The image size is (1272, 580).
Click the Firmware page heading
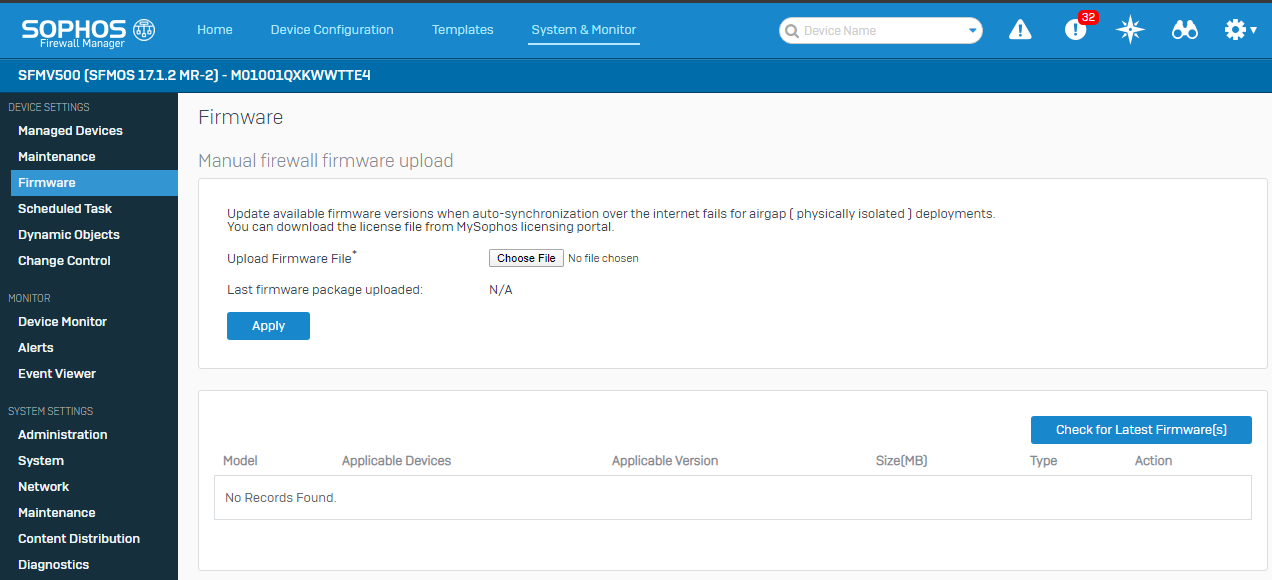click(x=241, y=117)
